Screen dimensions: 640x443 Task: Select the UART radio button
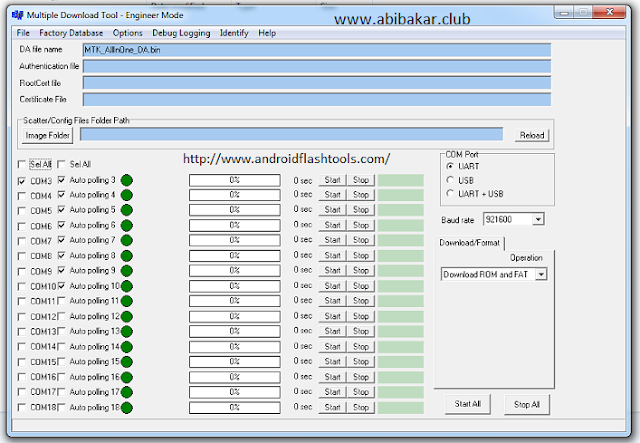pyautogui.click(x=450, y=166)
